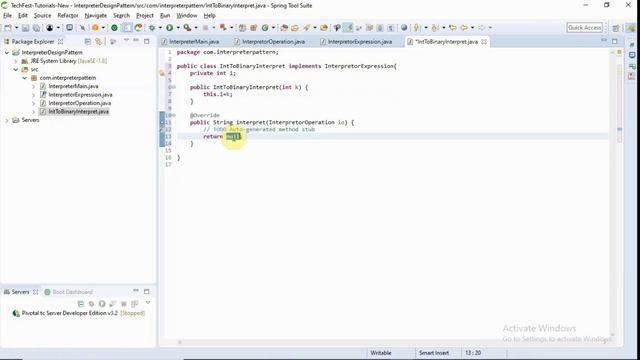Click the Spring perspective icon
Viewport: 640px width, 360px height.
[632, 28]
